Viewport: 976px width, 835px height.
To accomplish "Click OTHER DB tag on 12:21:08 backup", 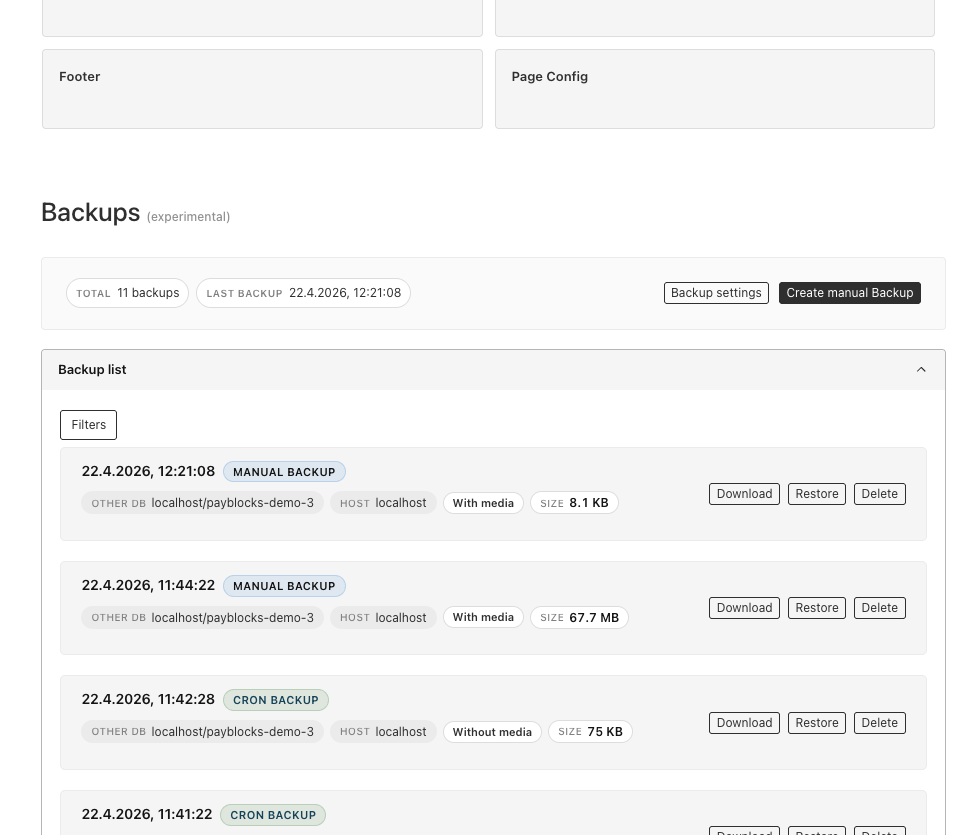I will pos(202,503).
